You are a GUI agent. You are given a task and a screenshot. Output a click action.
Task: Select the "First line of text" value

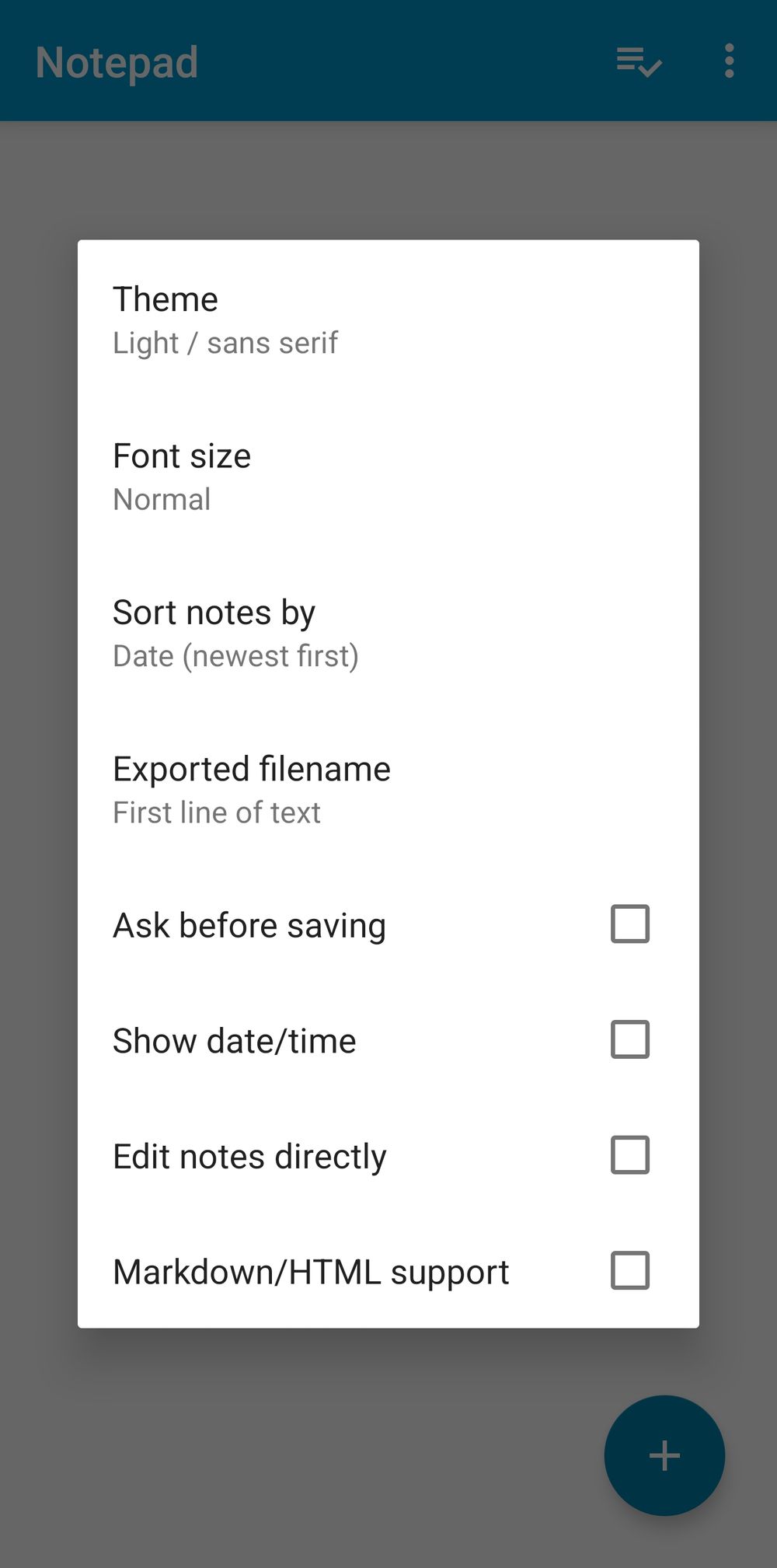(x=217, y=813)
